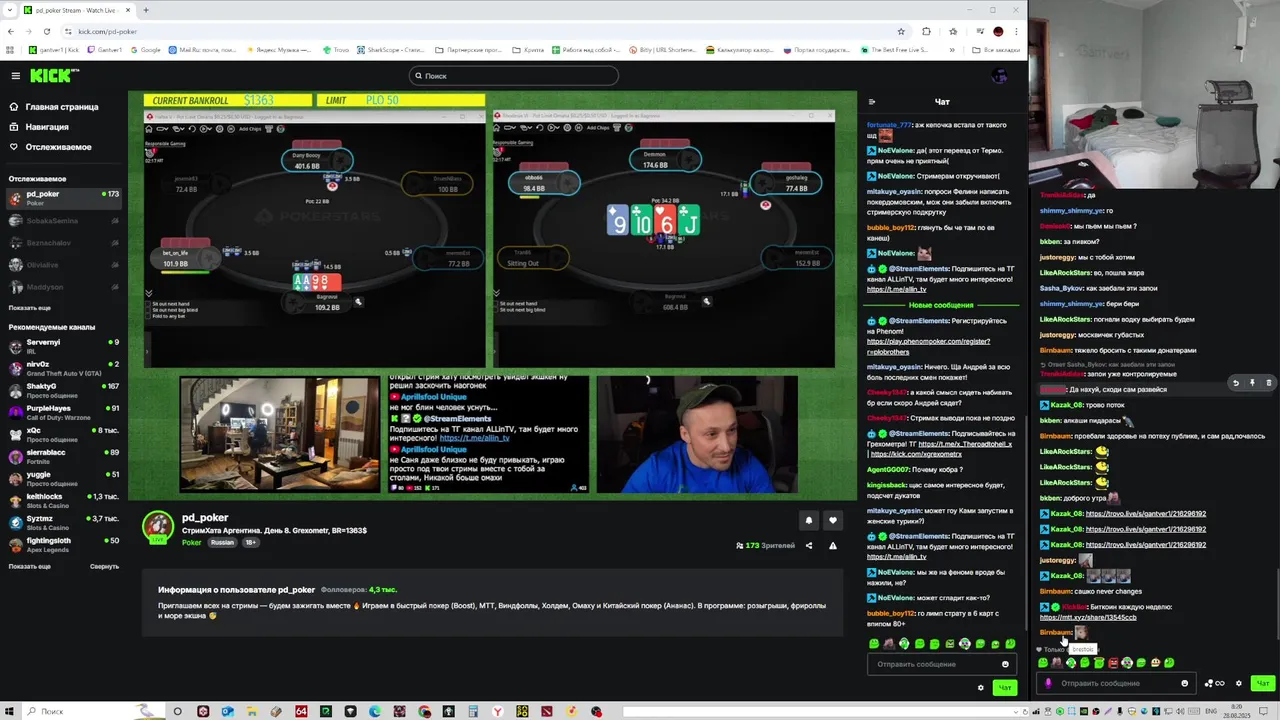Expand followed channels with Показать еще
The width and height of the screenshot is (1280, 720).
29,308
